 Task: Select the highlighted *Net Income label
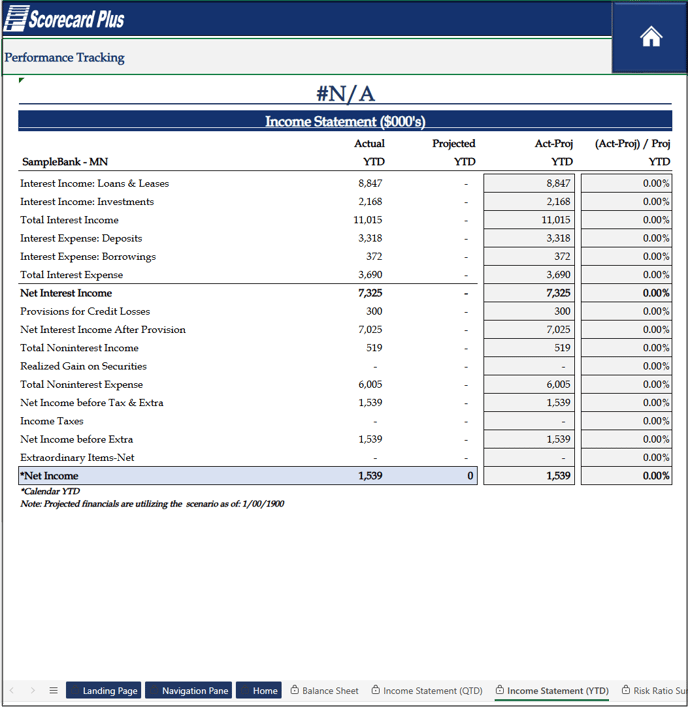coord(49,476)
